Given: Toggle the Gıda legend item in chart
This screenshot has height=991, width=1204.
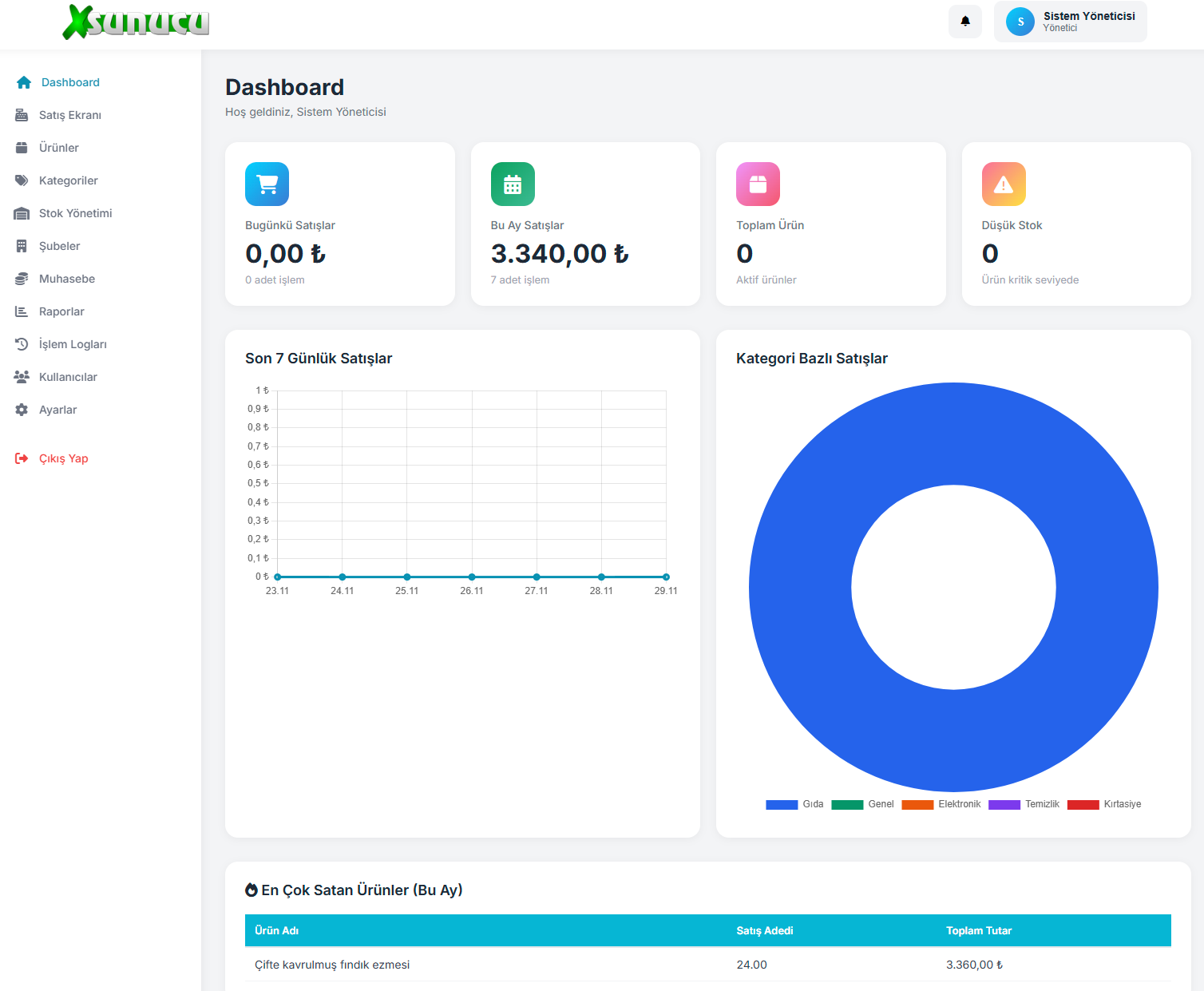Looking at the screenshot, I should pos(794,804).
